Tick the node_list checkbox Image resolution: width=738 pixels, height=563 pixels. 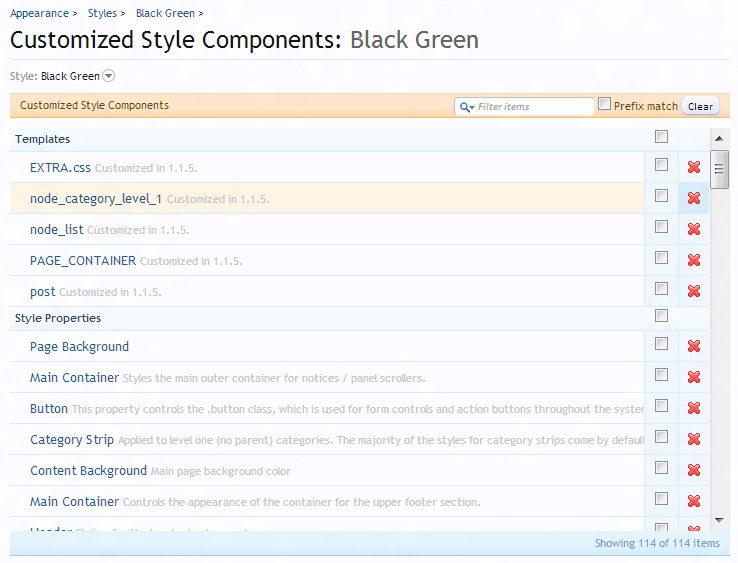pyautogui.click(x=661, y=226)
